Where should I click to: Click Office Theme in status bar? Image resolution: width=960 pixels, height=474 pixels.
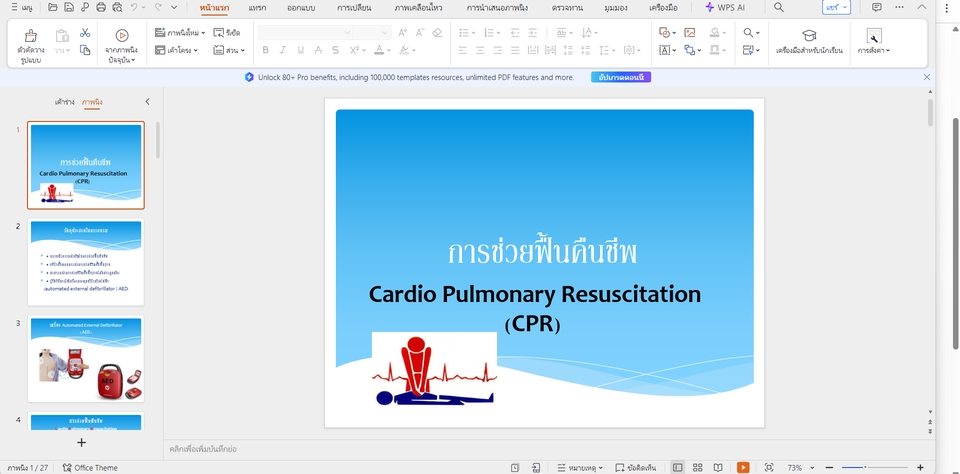click(x=90, y=467)
